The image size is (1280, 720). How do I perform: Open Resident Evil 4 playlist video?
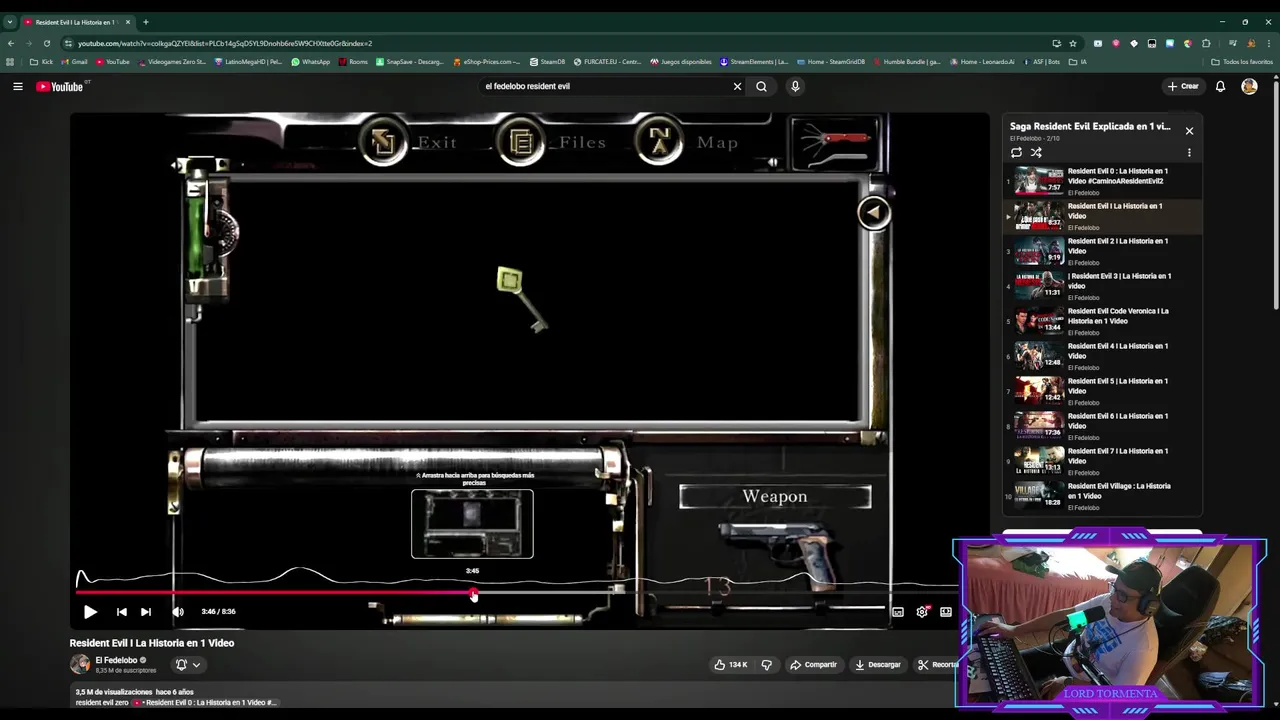tap(1103, 356)
